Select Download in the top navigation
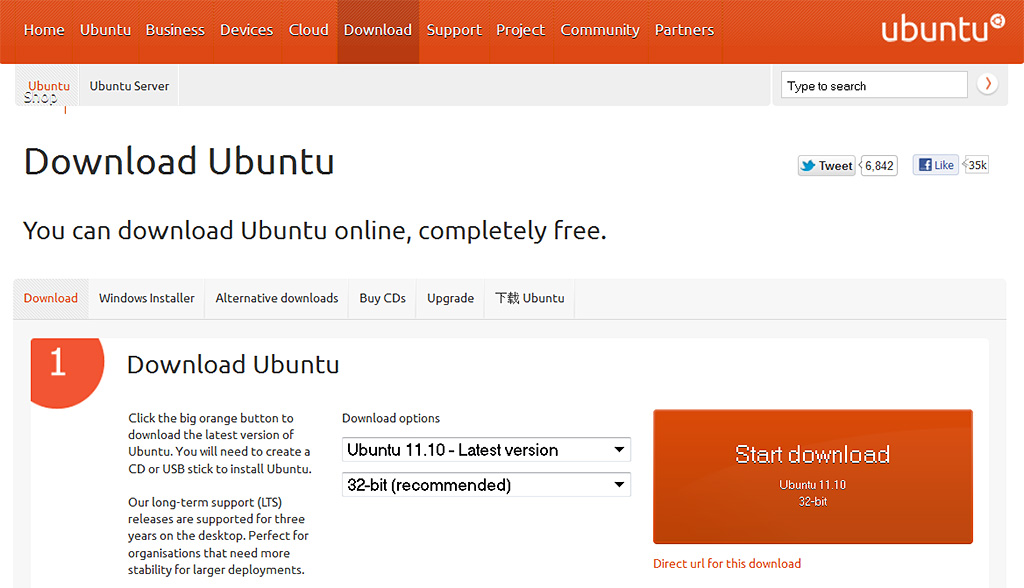 click(x=378, y=30)
